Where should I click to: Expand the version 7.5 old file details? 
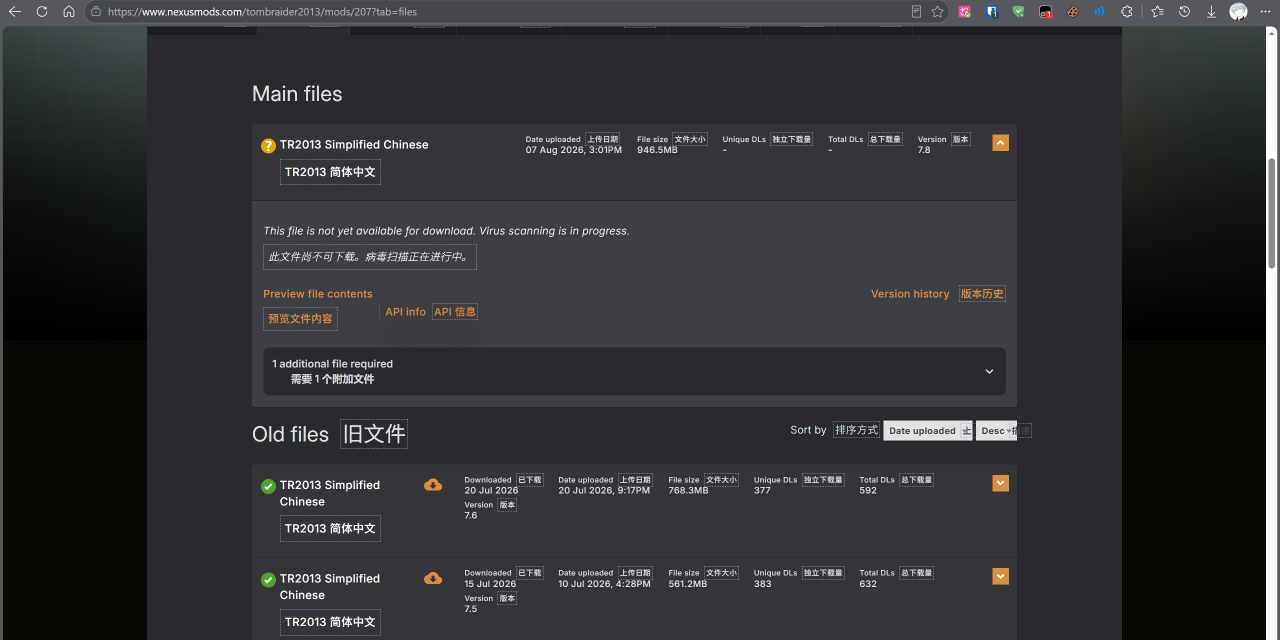pos(1000,576)
